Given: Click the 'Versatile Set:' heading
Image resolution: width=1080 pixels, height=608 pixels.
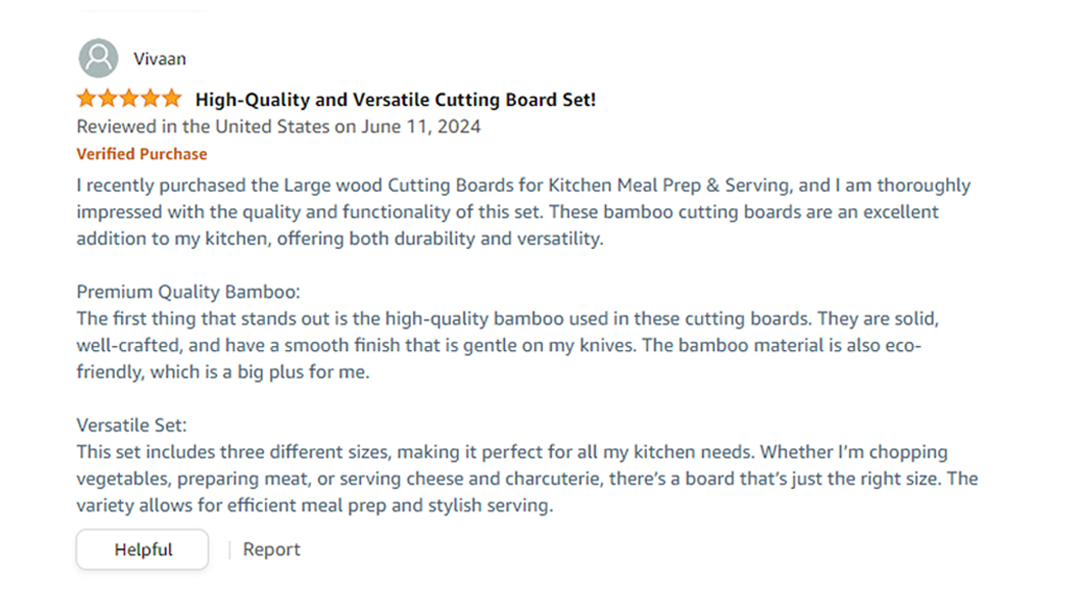Looking at the screenshot, I should (x=131, y=425).
